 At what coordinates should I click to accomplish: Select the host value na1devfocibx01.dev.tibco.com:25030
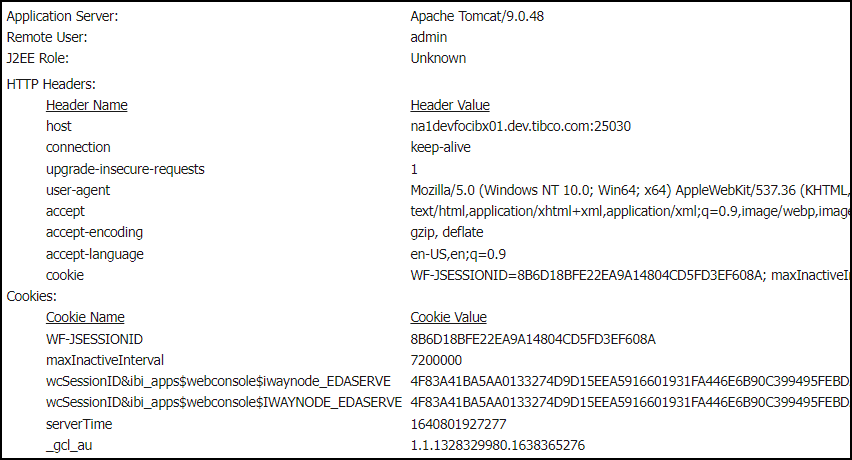[520, 126]
